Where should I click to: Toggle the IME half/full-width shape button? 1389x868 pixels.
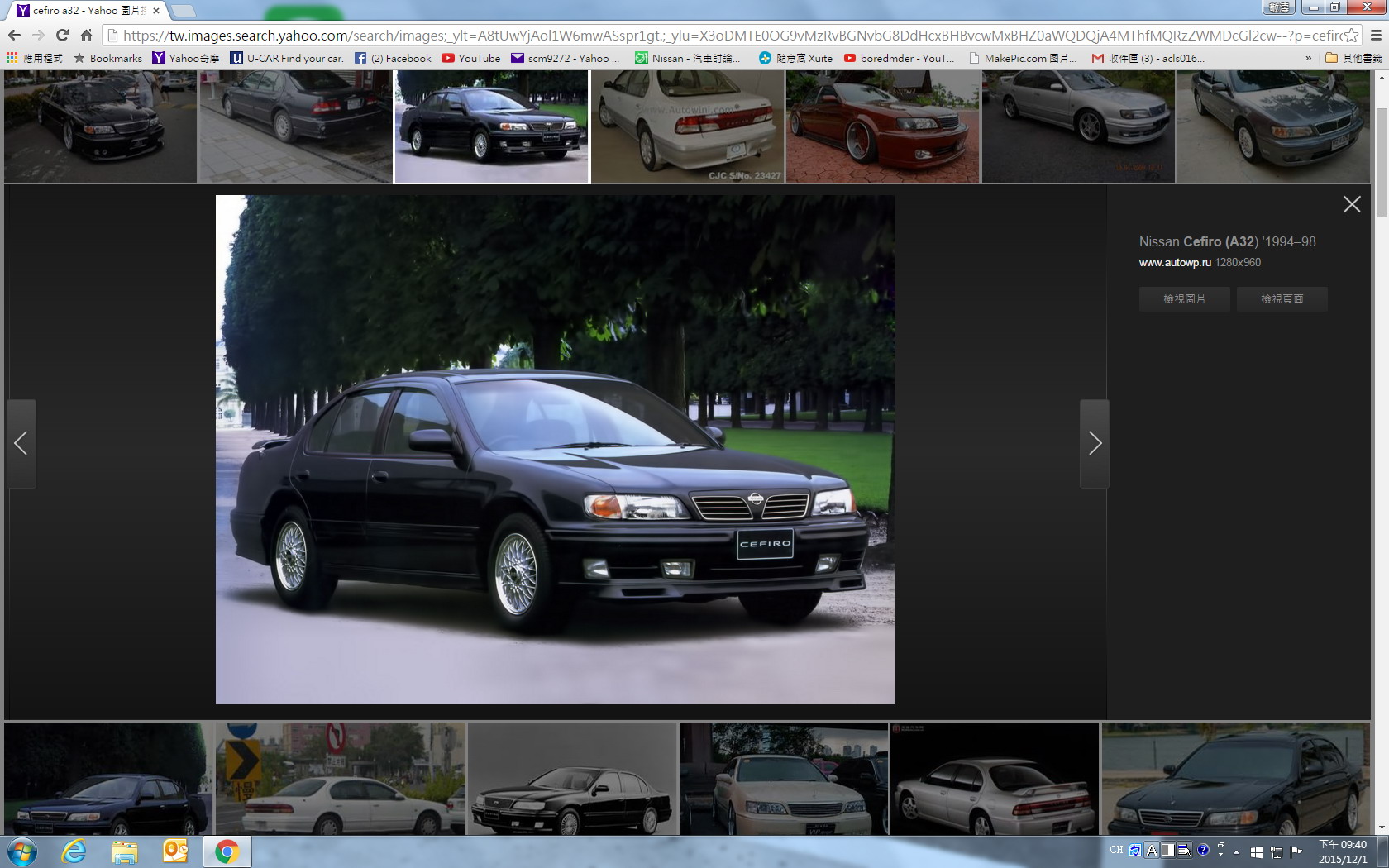pyautogui.click(x=1167, y=850)
